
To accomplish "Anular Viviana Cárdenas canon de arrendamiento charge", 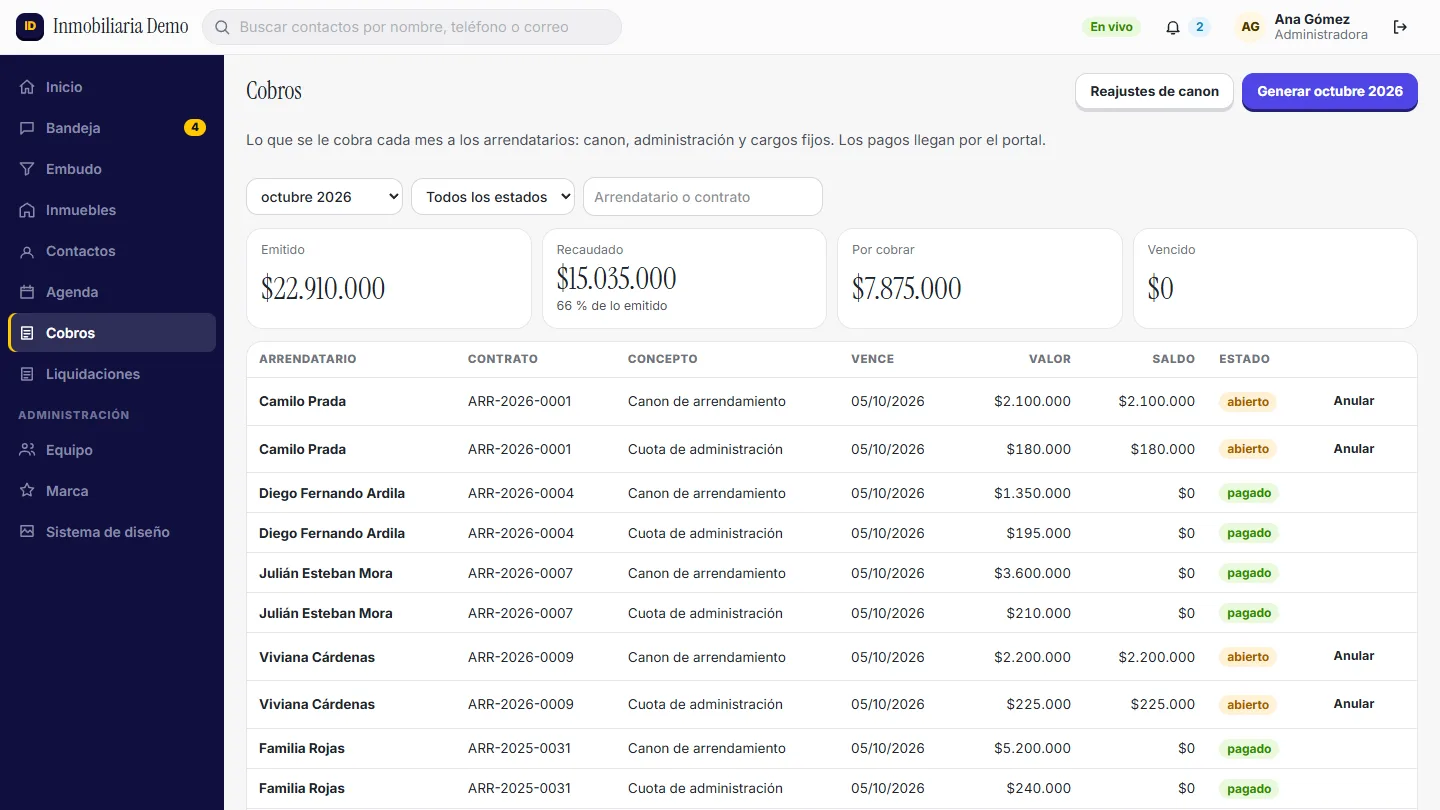I will point(1354,656).
